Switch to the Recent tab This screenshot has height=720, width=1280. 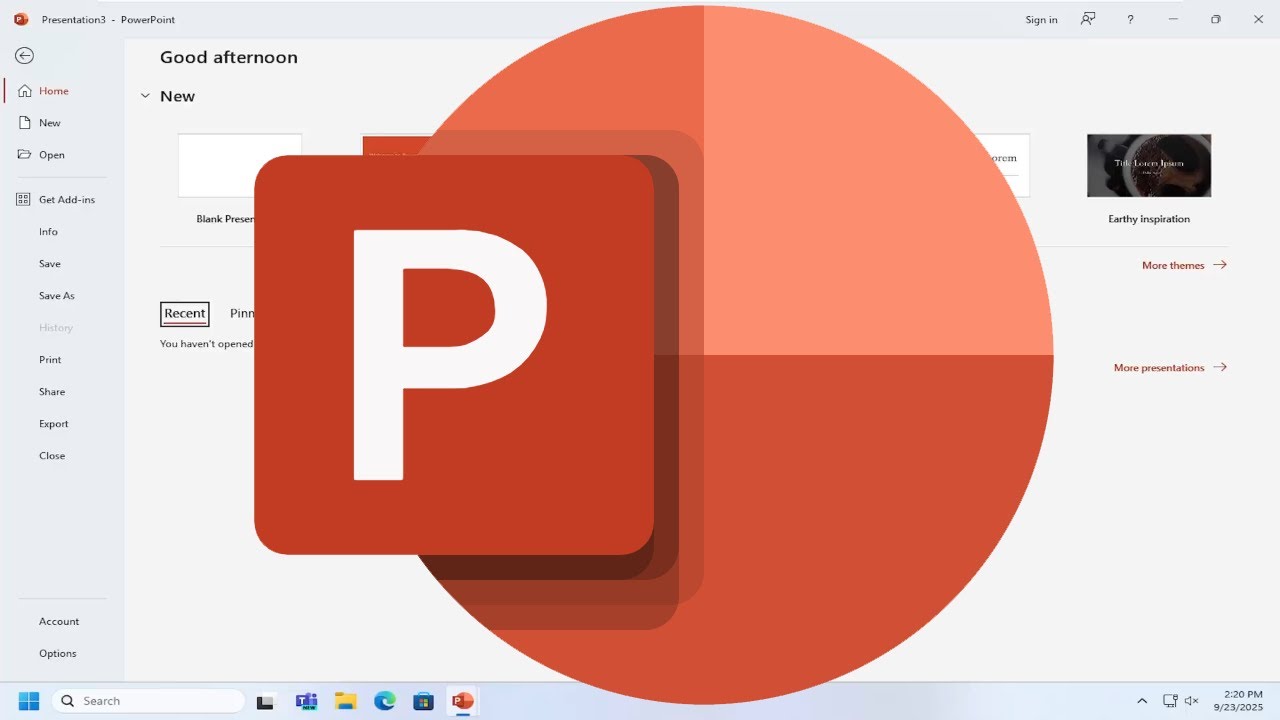coord(185,314)
